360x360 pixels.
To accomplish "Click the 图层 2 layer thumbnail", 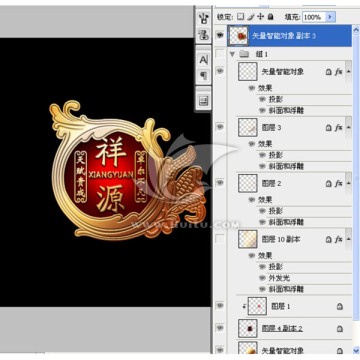I will (248, 183).
